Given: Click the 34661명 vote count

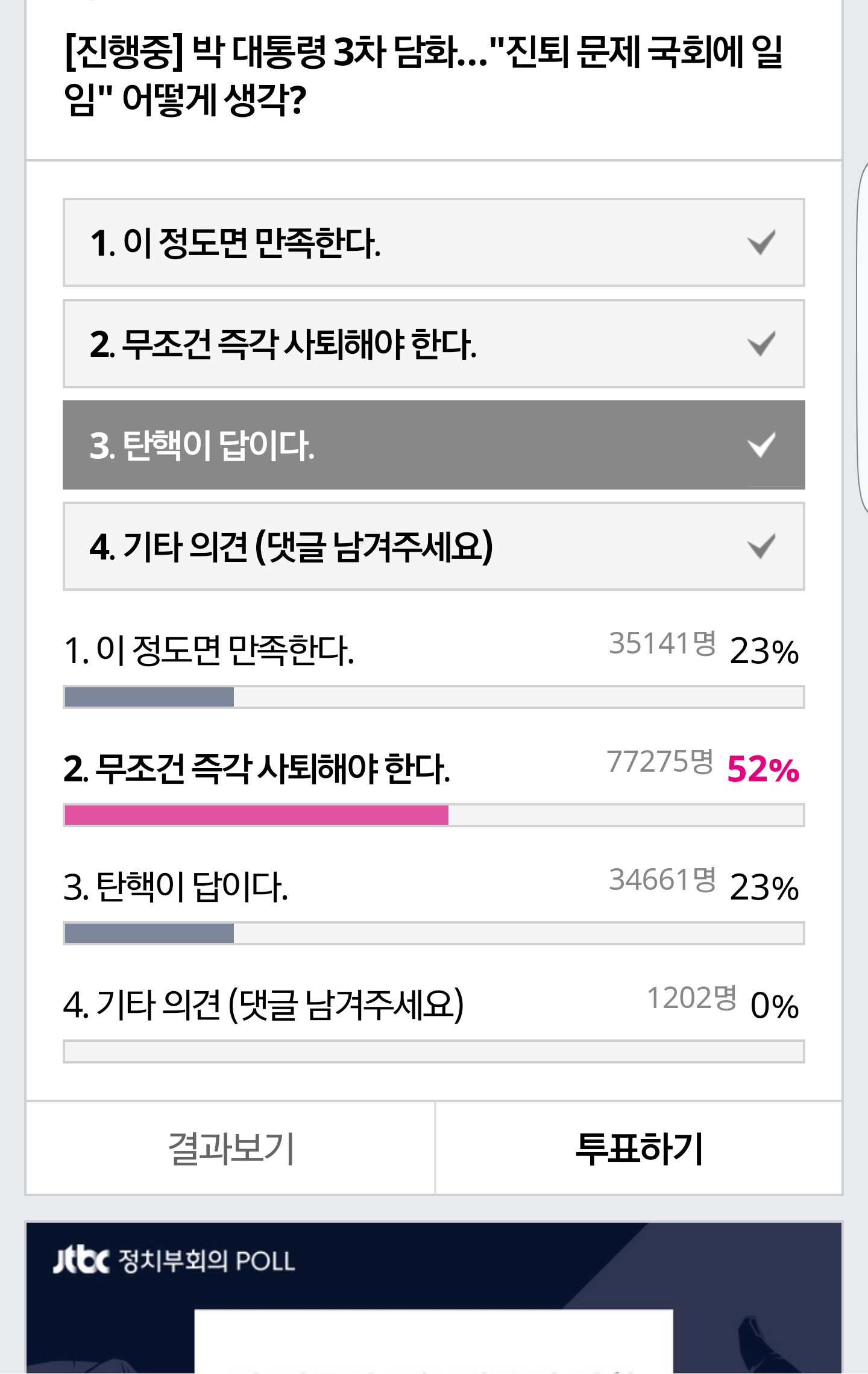Looking at the screenshot, I should pos(662,880).
